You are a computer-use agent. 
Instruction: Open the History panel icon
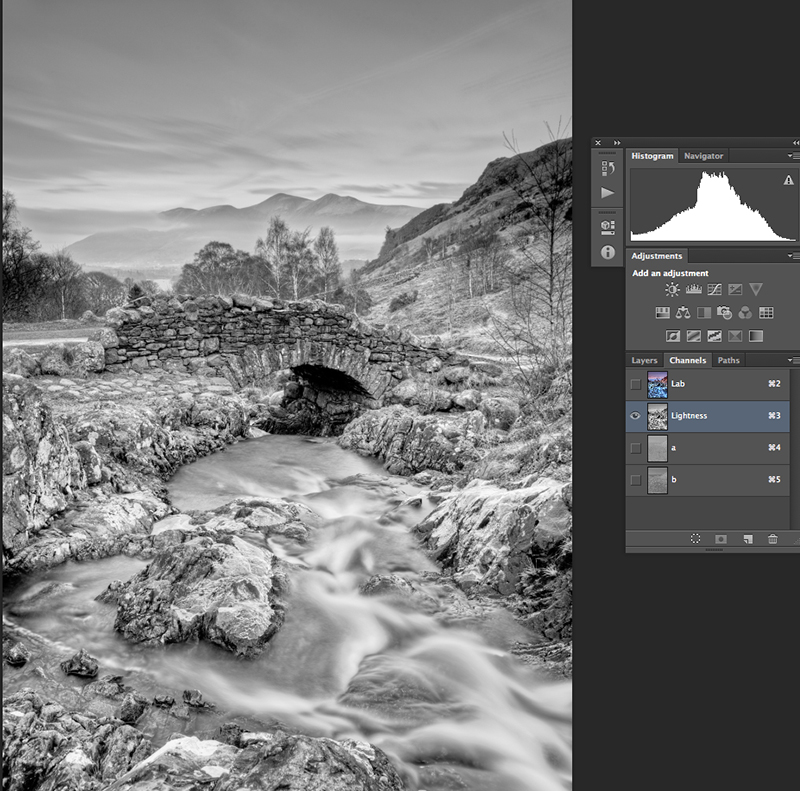tap(607, 168)
